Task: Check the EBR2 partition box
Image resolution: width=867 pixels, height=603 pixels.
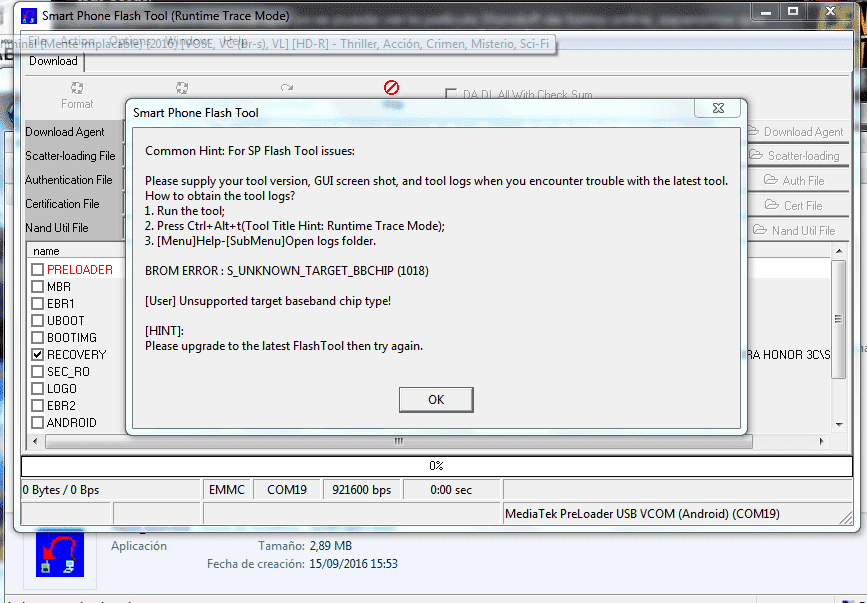Action: 38,406
